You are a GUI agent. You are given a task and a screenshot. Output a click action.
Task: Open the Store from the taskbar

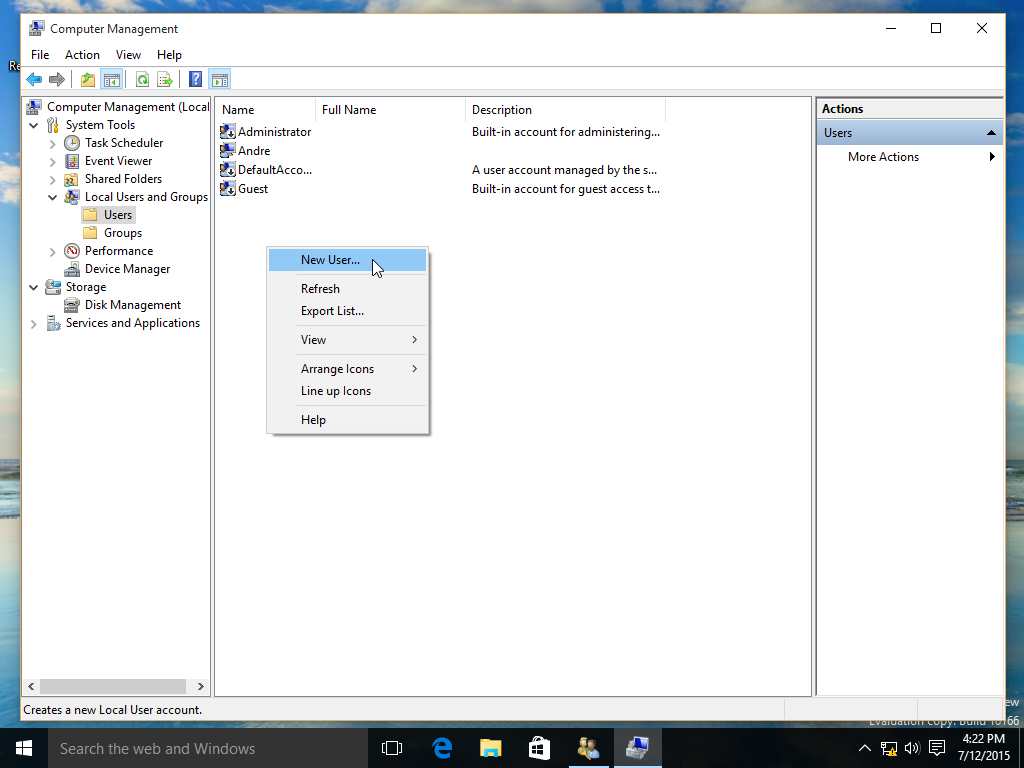pos(539,748)
